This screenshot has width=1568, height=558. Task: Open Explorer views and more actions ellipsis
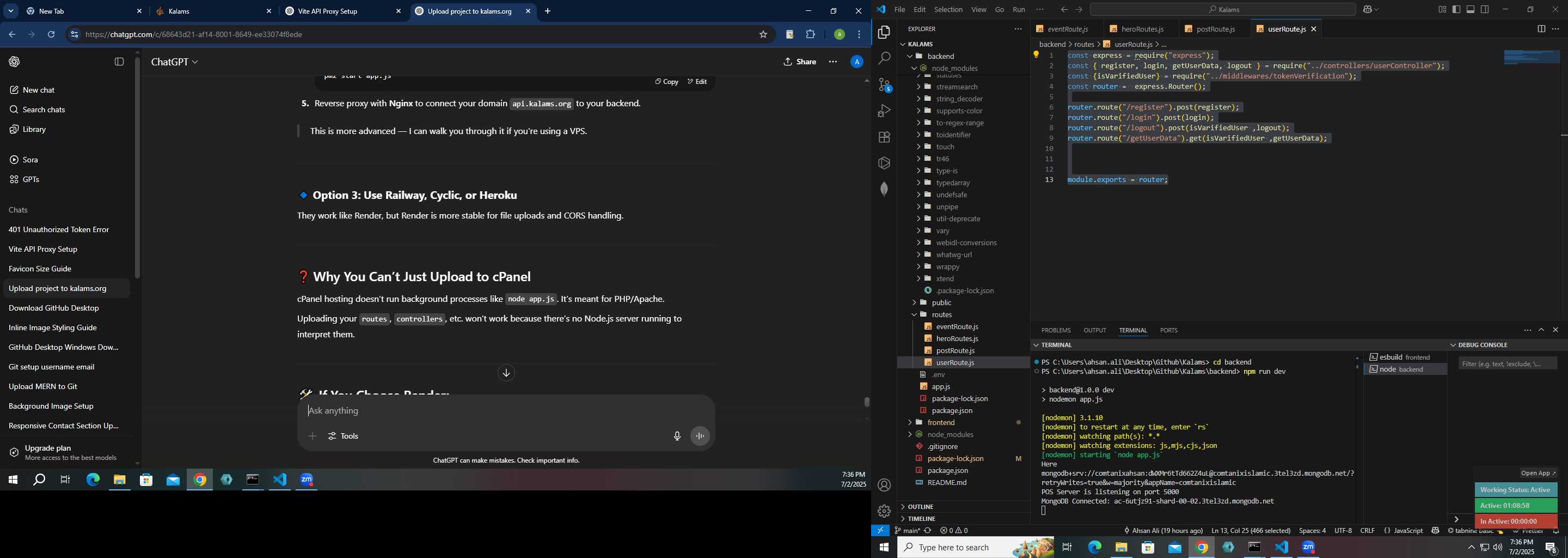tap(1018, 29)
